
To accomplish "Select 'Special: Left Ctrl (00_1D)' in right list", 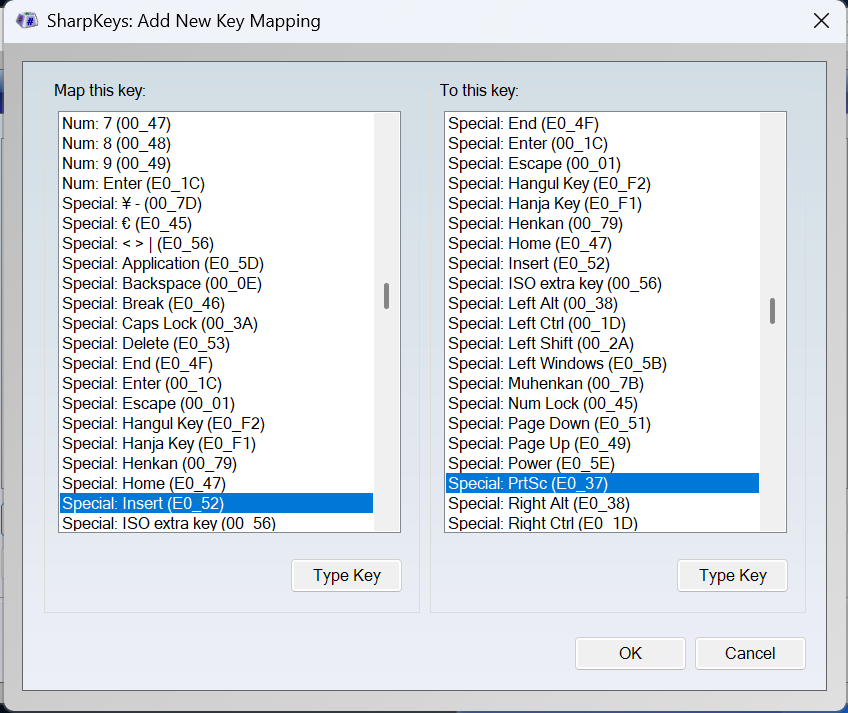I will click(602, 324).
